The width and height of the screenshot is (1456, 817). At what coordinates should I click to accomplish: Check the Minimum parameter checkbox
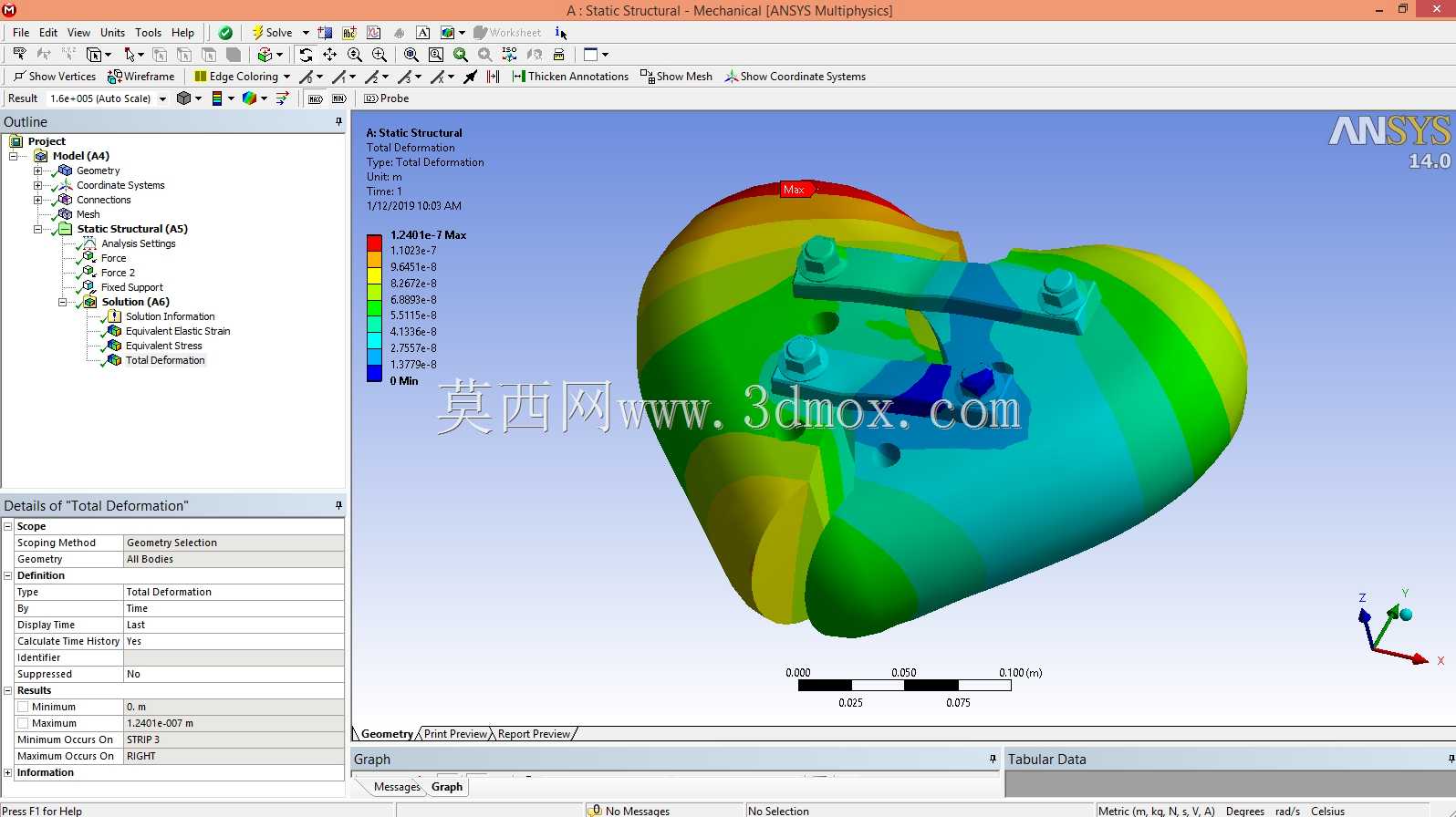pos(23,707)
